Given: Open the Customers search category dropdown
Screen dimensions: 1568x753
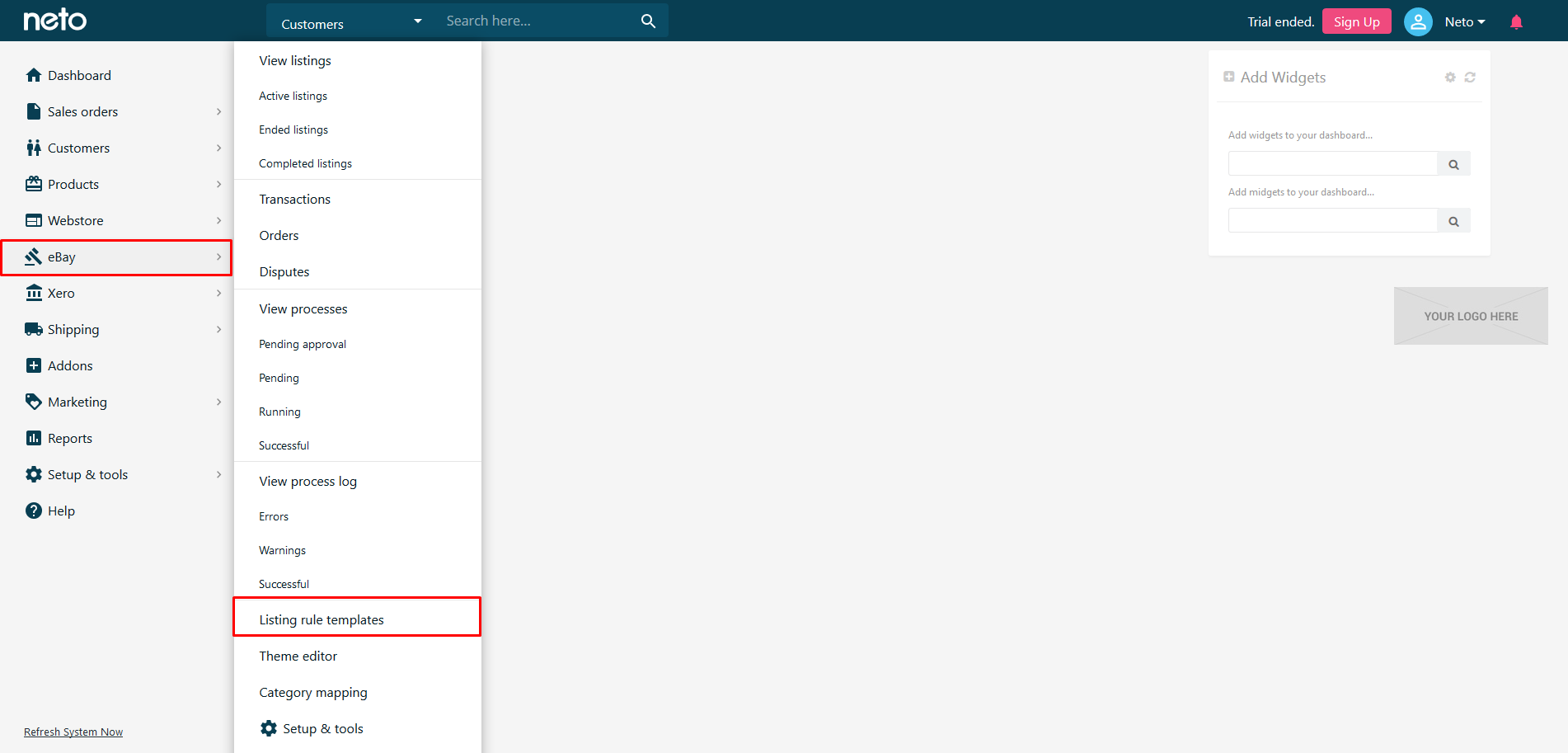Looking at the screenshot, I should point(351,22).
